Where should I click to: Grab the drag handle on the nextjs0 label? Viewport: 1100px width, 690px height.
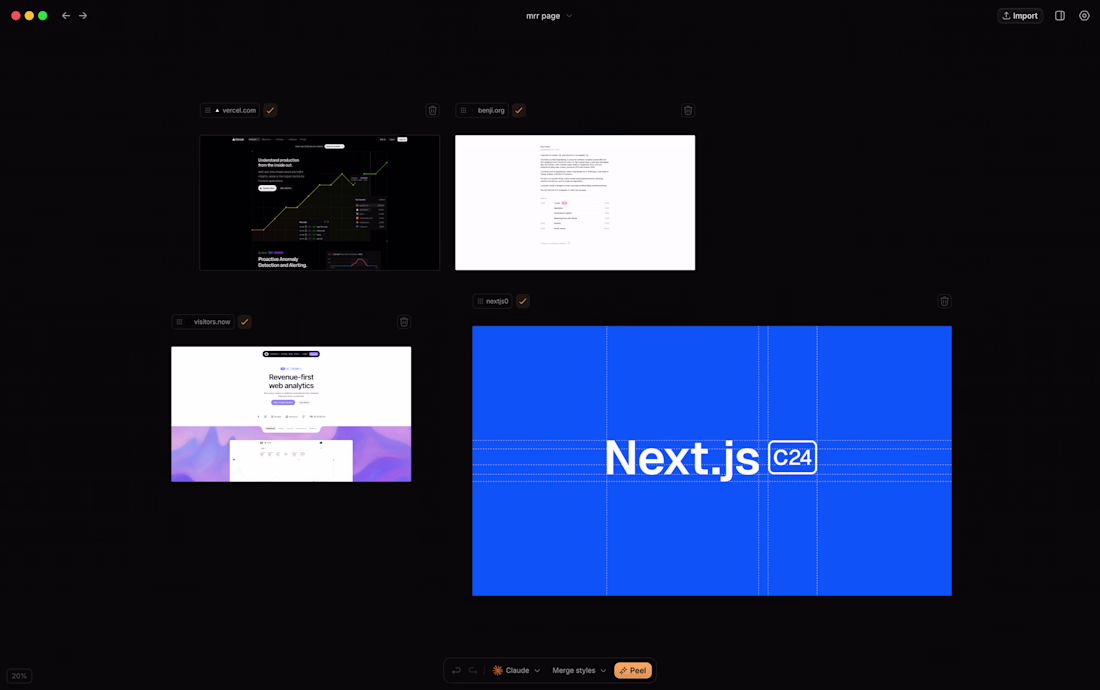tap(480, 301)
